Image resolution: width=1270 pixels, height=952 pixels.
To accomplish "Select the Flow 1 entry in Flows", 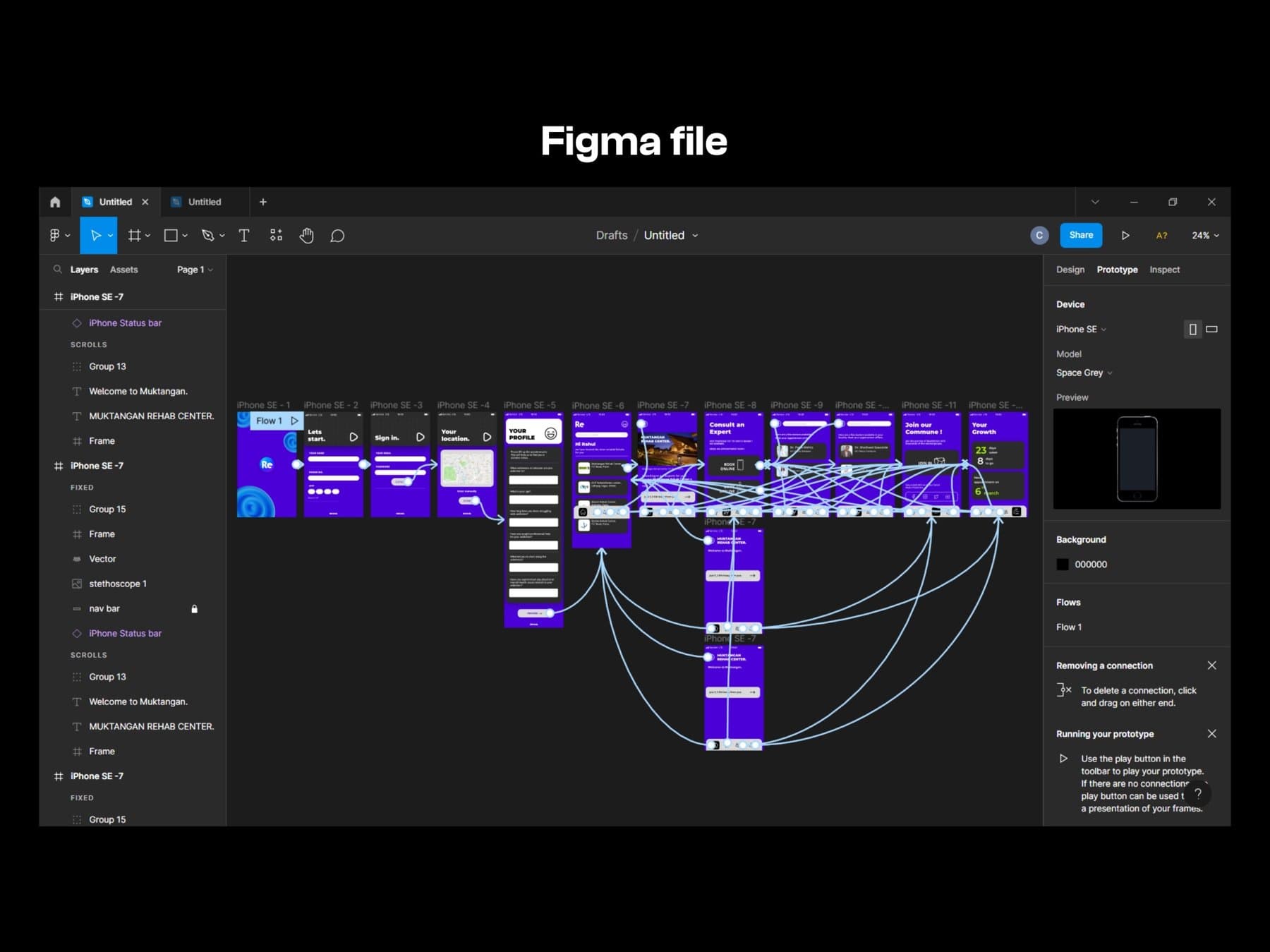I will tap(1069, 627).
